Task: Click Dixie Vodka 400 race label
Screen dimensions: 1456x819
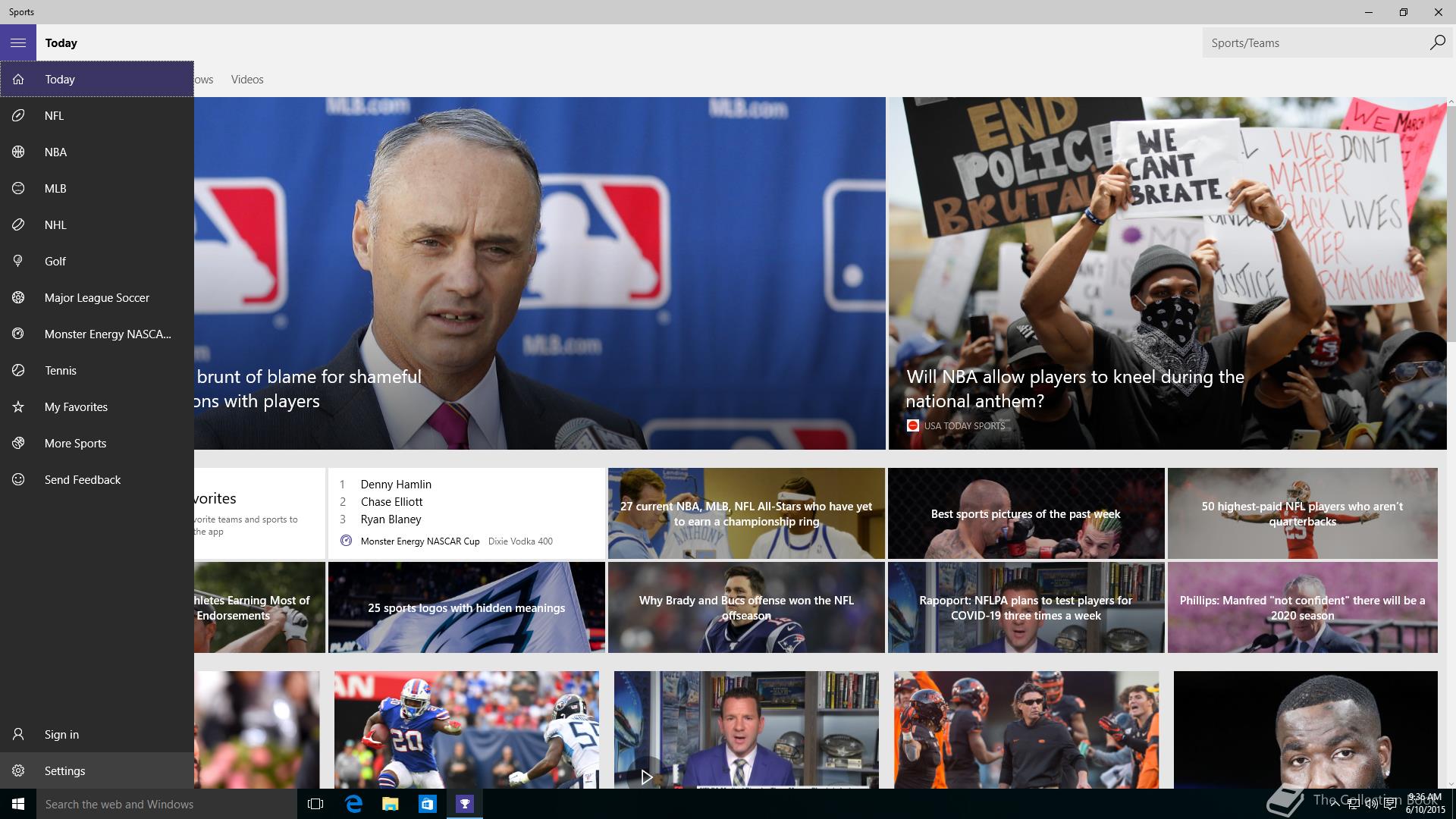Action: coord(520,541)
